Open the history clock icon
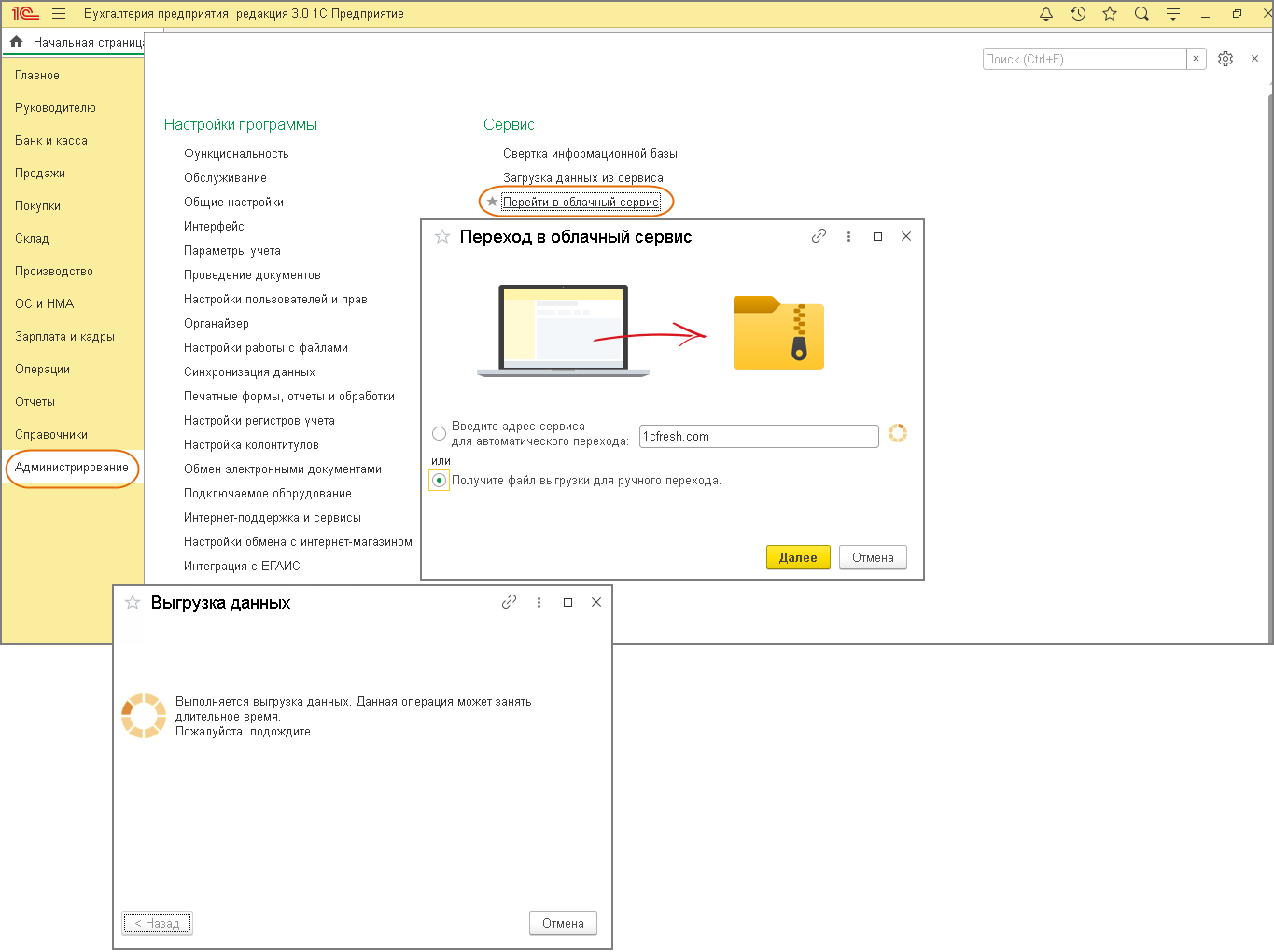Viewport: 1274px width, 952px height. pyautogui.click(x=1078, y=14)
